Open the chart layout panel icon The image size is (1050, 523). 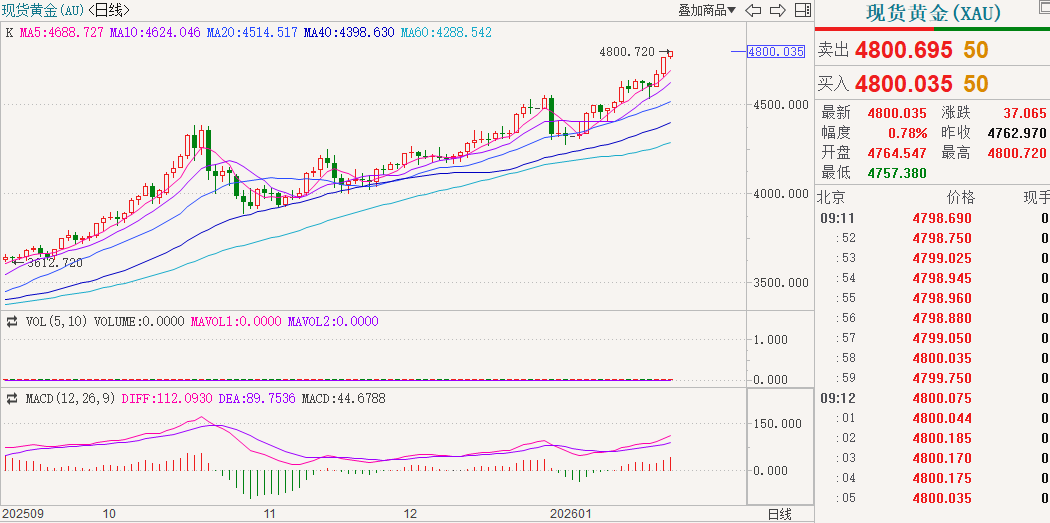coord(801,11)
